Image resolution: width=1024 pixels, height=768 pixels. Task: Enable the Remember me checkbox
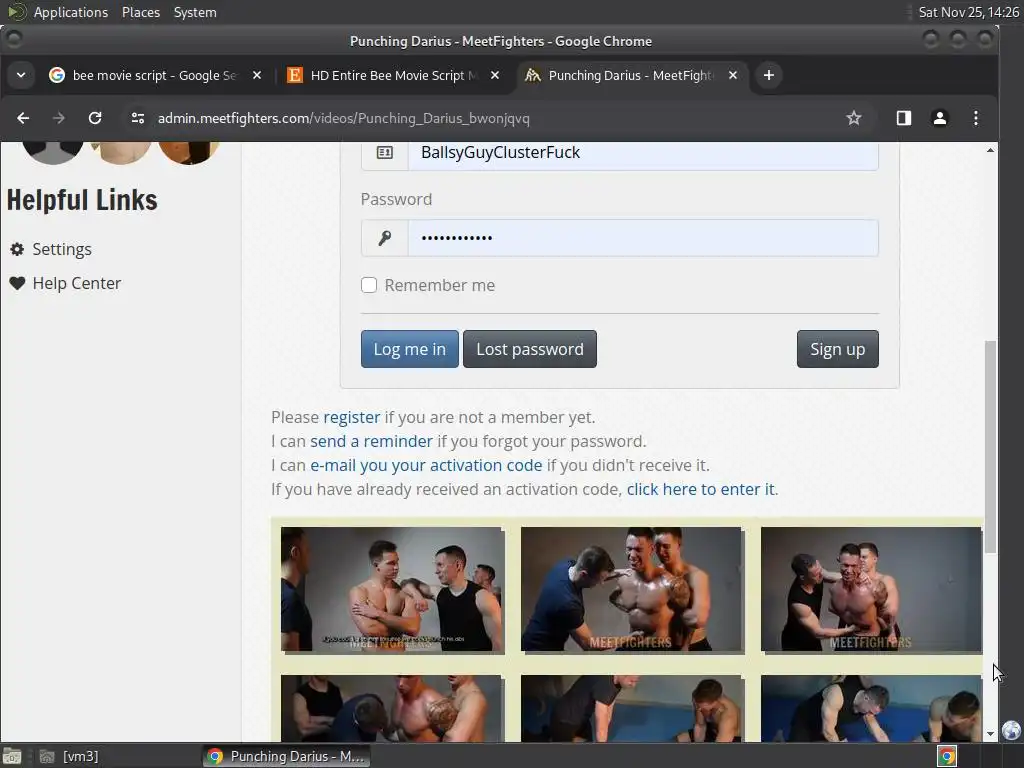click(x=369, y=285)
